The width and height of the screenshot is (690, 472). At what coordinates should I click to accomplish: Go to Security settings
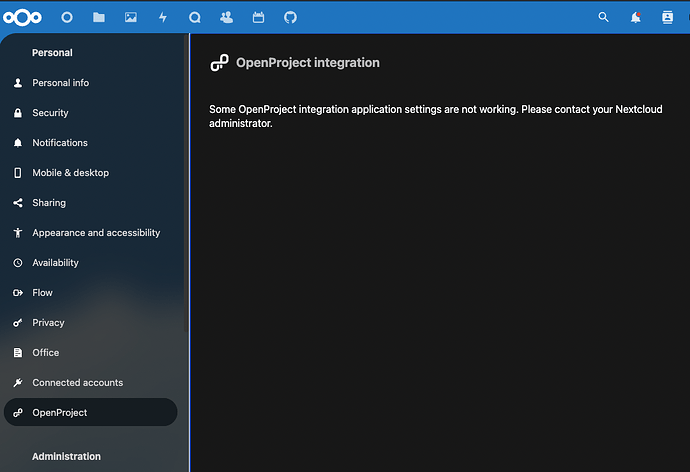91,113
